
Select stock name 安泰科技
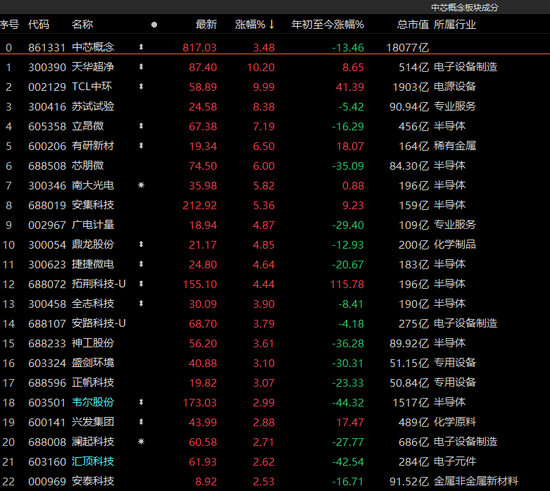point(93,481)
